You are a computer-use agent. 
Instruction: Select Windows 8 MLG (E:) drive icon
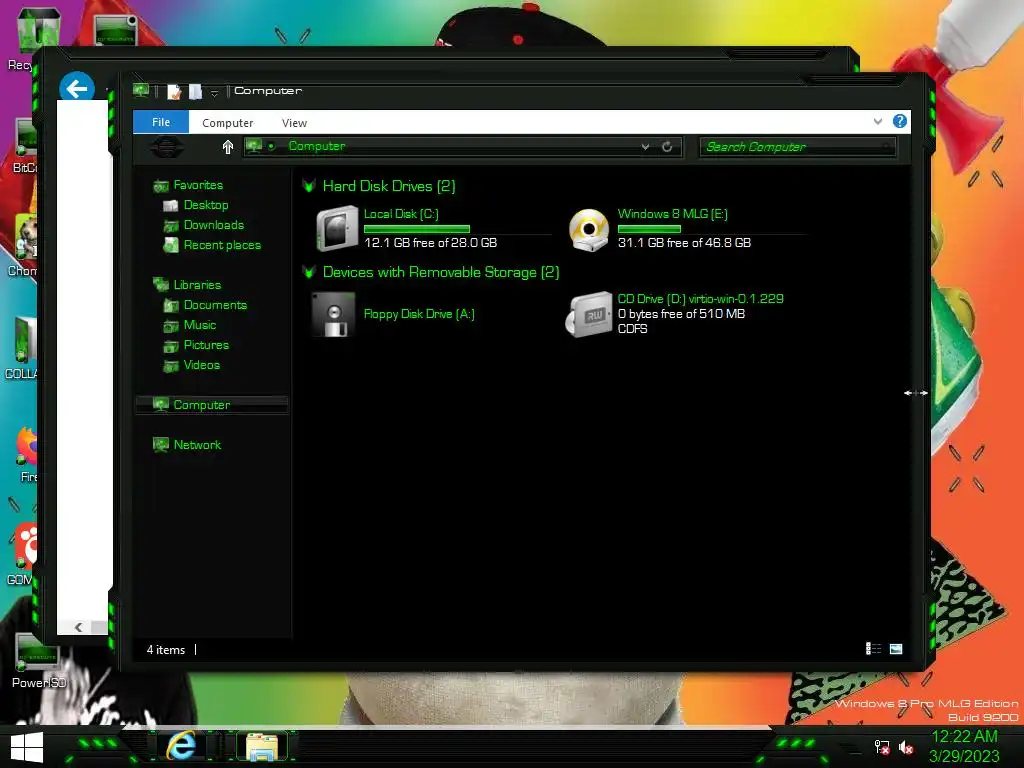click(x=588, y=230)
